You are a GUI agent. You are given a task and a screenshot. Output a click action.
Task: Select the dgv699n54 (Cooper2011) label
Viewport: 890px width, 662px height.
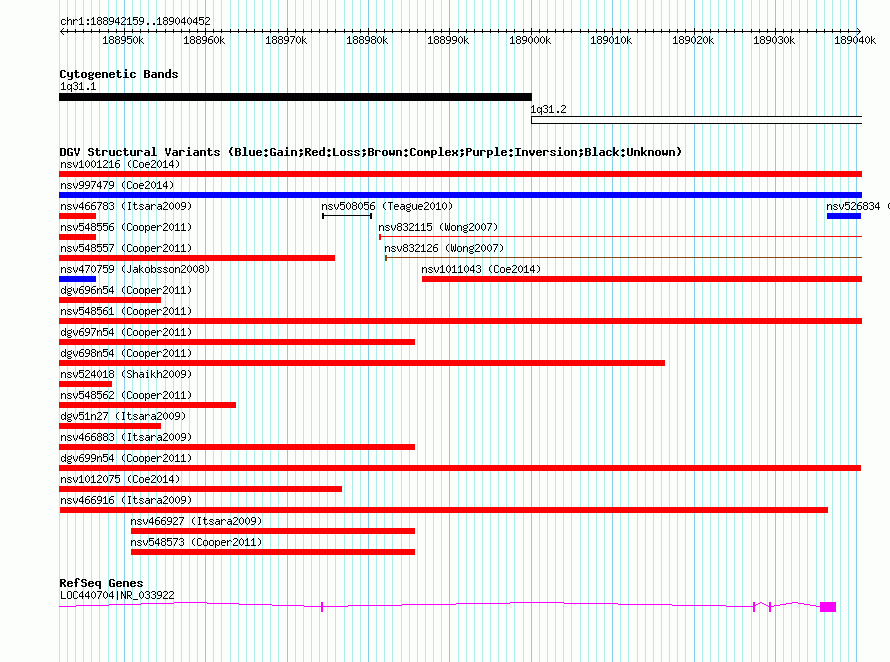coord(126,459)
